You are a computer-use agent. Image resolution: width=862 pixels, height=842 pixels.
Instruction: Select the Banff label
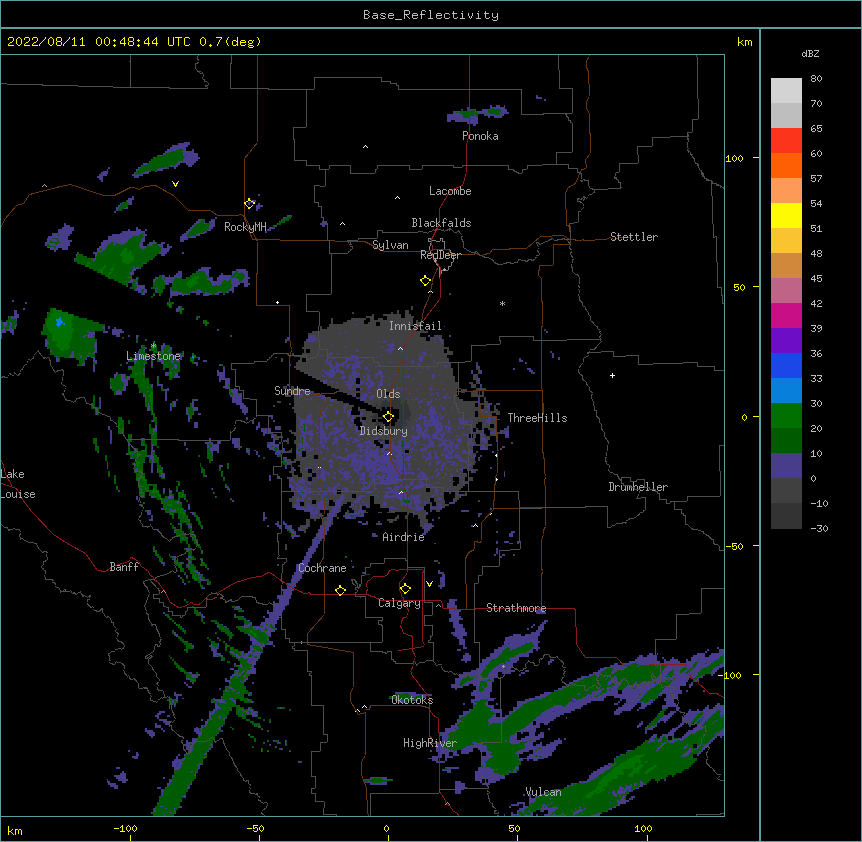[124, 567]
